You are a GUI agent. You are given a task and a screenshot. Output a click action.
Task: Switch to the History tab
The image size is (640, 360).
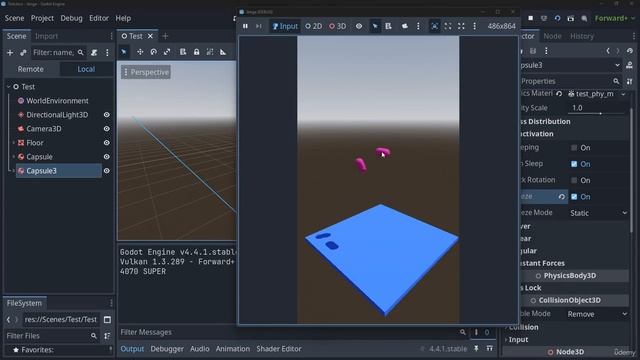pyautogui.click(x=582, y=36)
